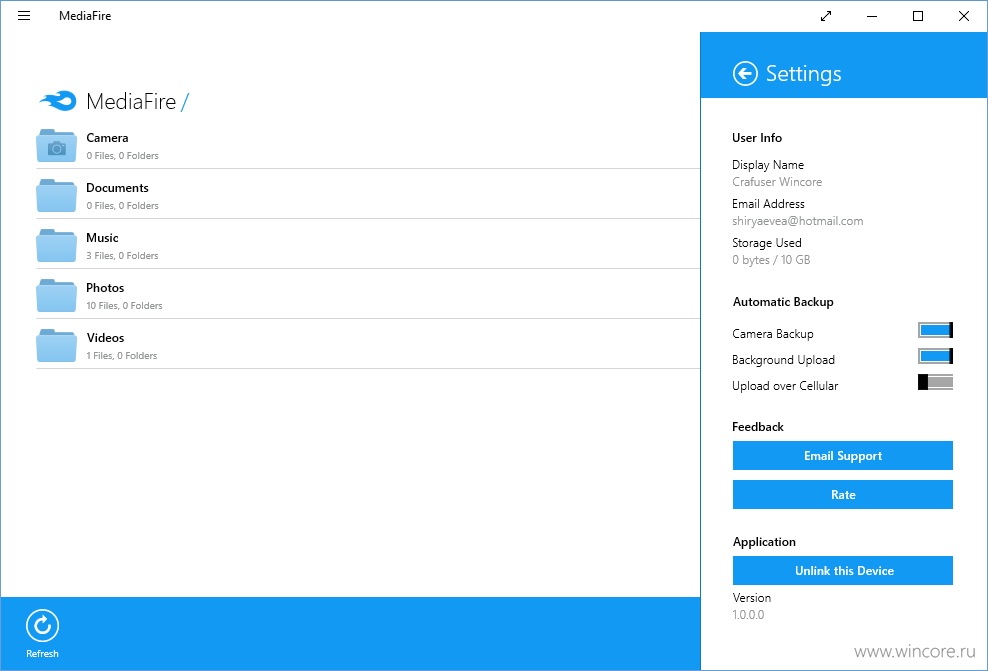
Task: Maximize the MediaFire window
Action: coord(918,16)
